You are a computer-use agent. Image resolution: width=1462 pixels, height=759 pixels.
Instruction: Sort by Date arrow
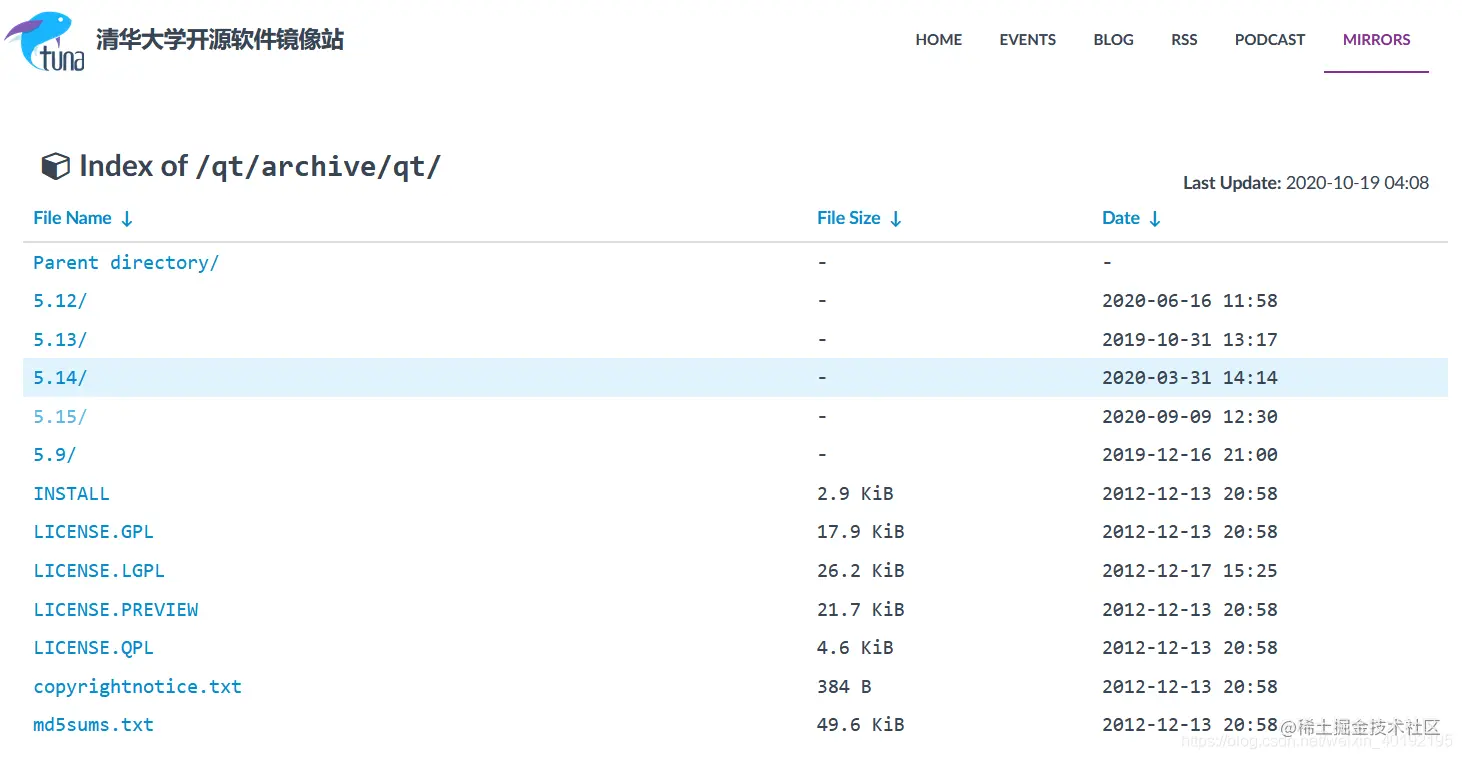click(1155, 219)
